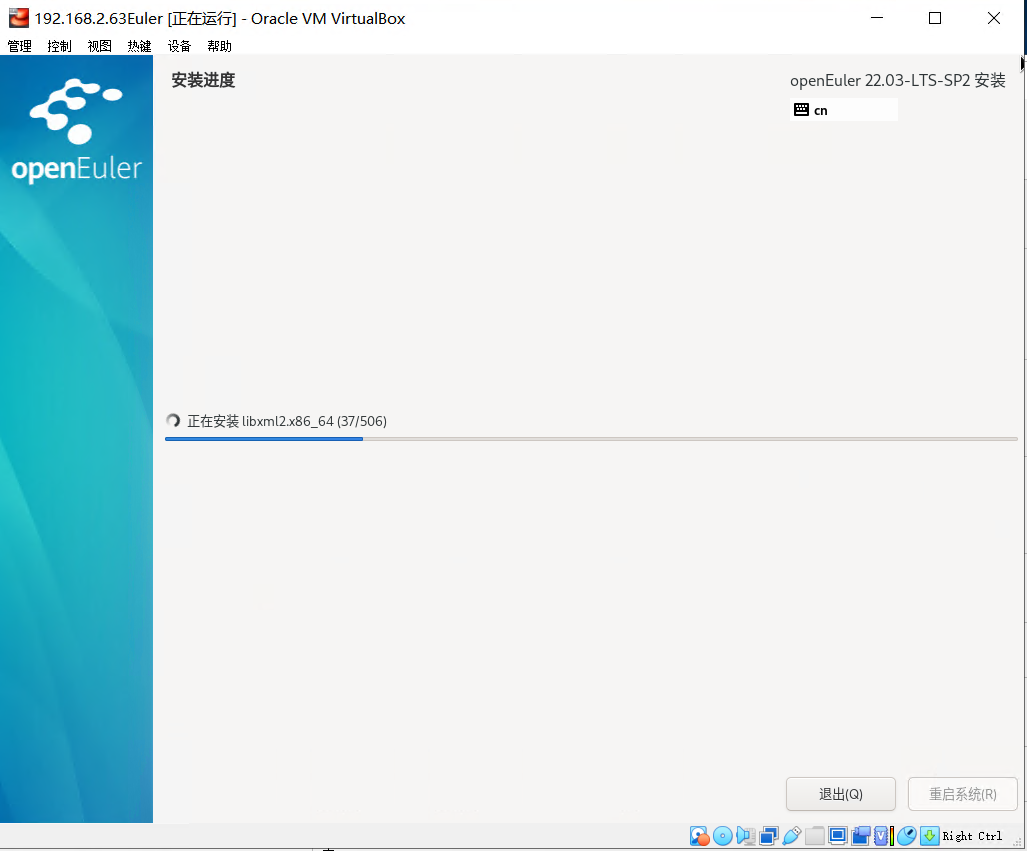Screen dimensions: 1027x851
Task: Click the display monitor status icon
Action: pos(838,836)
